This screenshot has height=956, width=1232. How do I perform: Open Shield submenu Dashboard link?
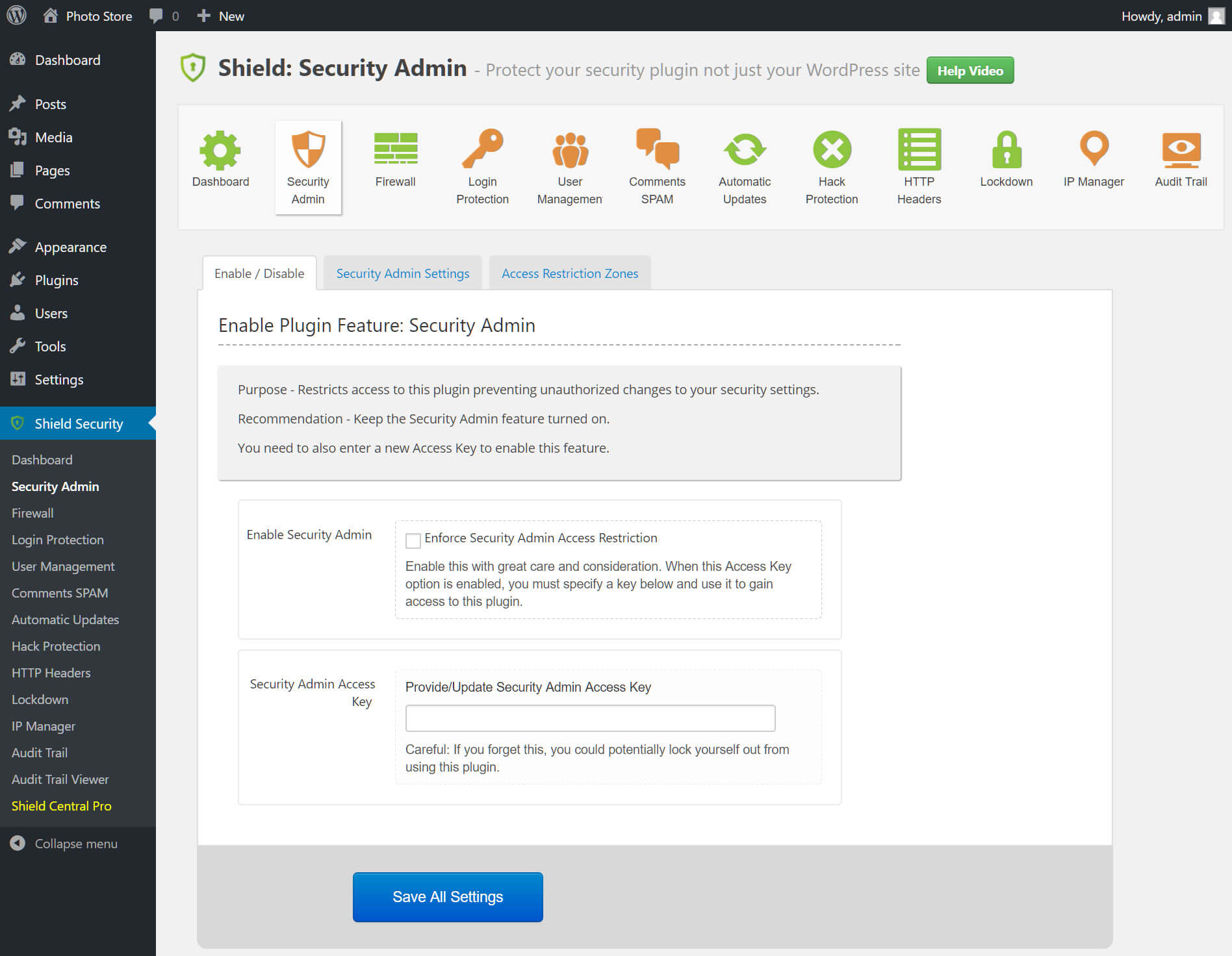[42, 460]
